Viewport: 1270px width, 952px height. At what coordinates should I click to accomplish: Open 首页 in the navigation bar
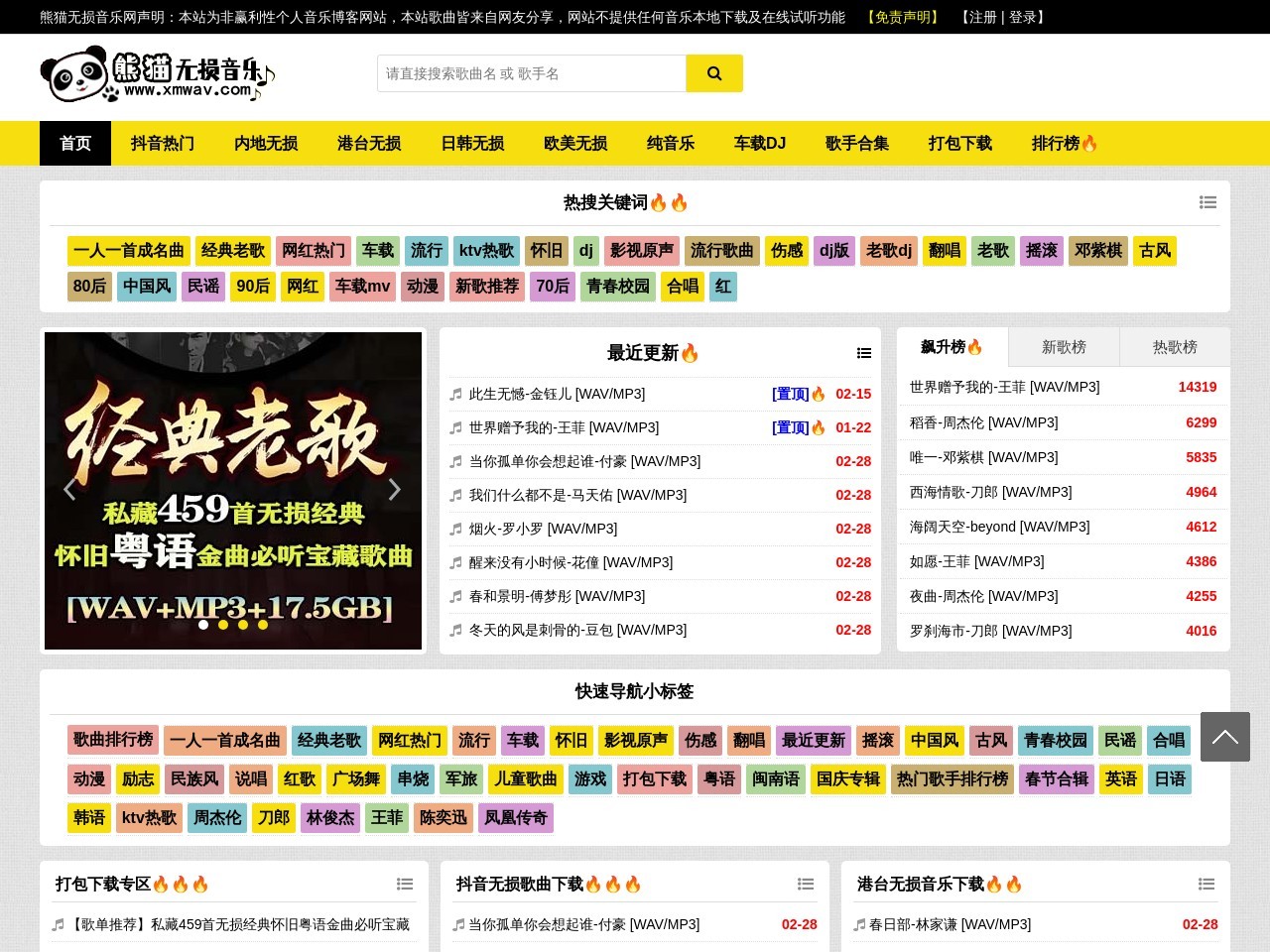[75, 144]
